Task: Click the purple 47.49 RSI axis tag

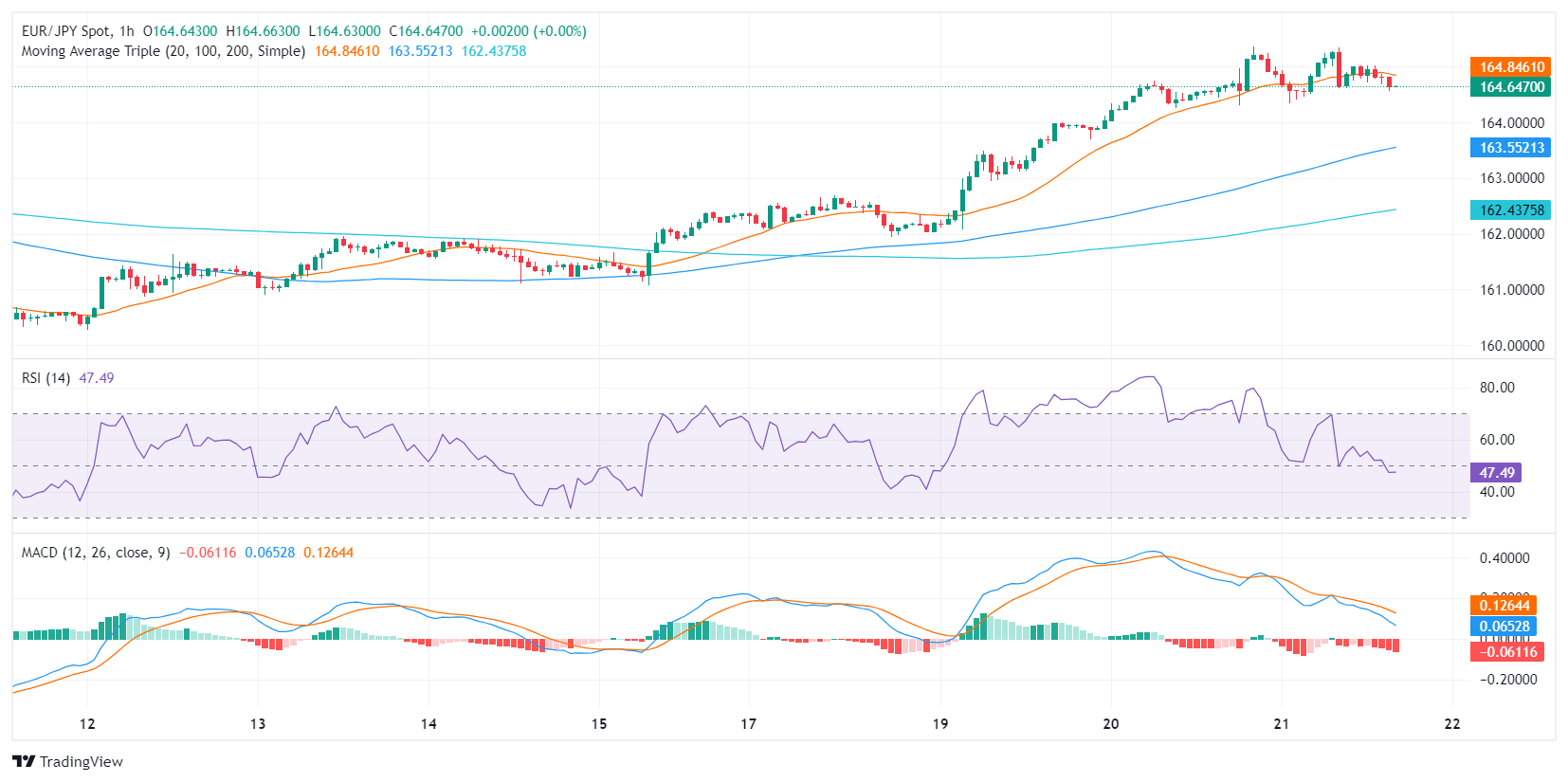Action: (x=1496, y=473)
